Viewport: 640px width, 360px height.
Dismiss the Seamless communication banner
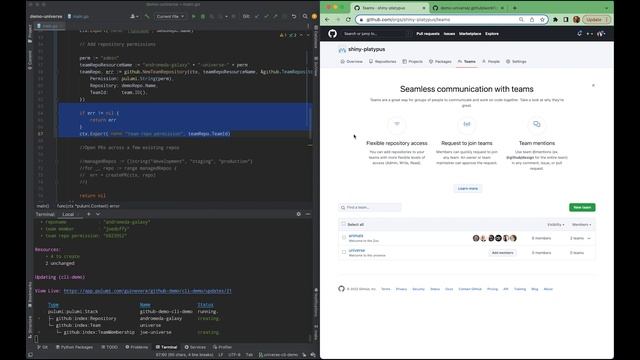tap(593, 85)
